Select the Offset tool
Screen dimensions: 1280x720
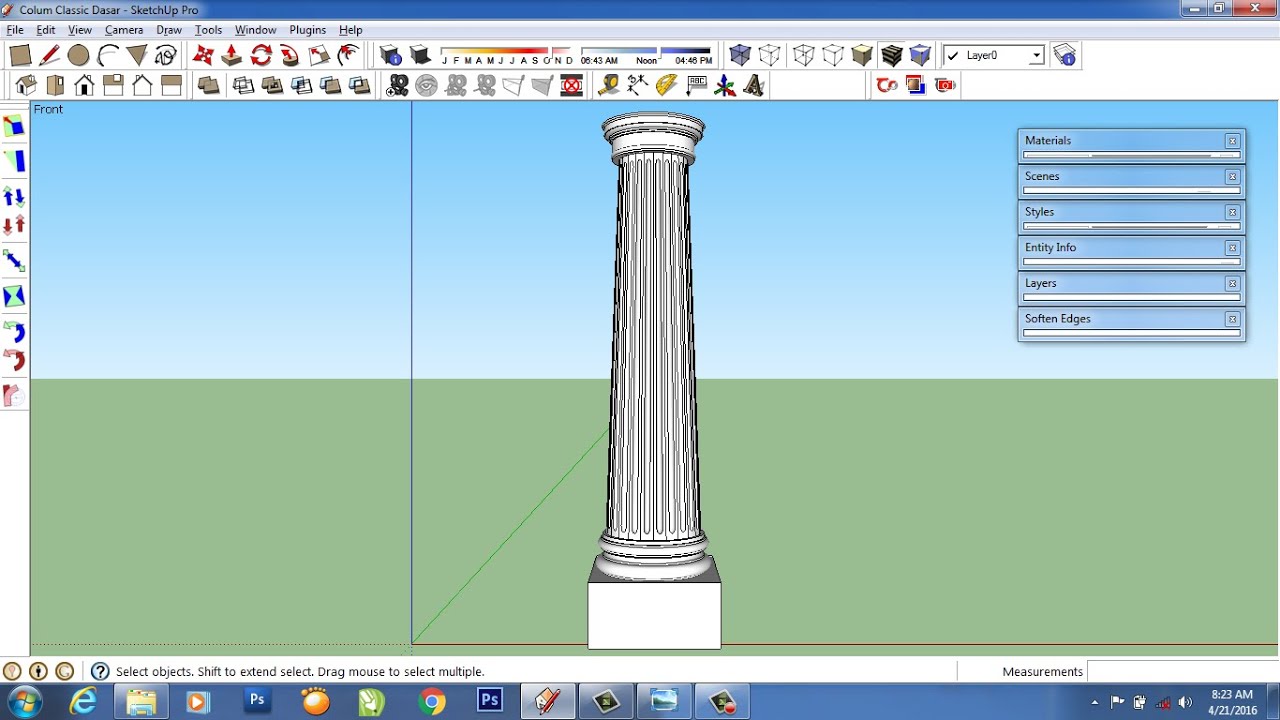[x=348, y=56]
